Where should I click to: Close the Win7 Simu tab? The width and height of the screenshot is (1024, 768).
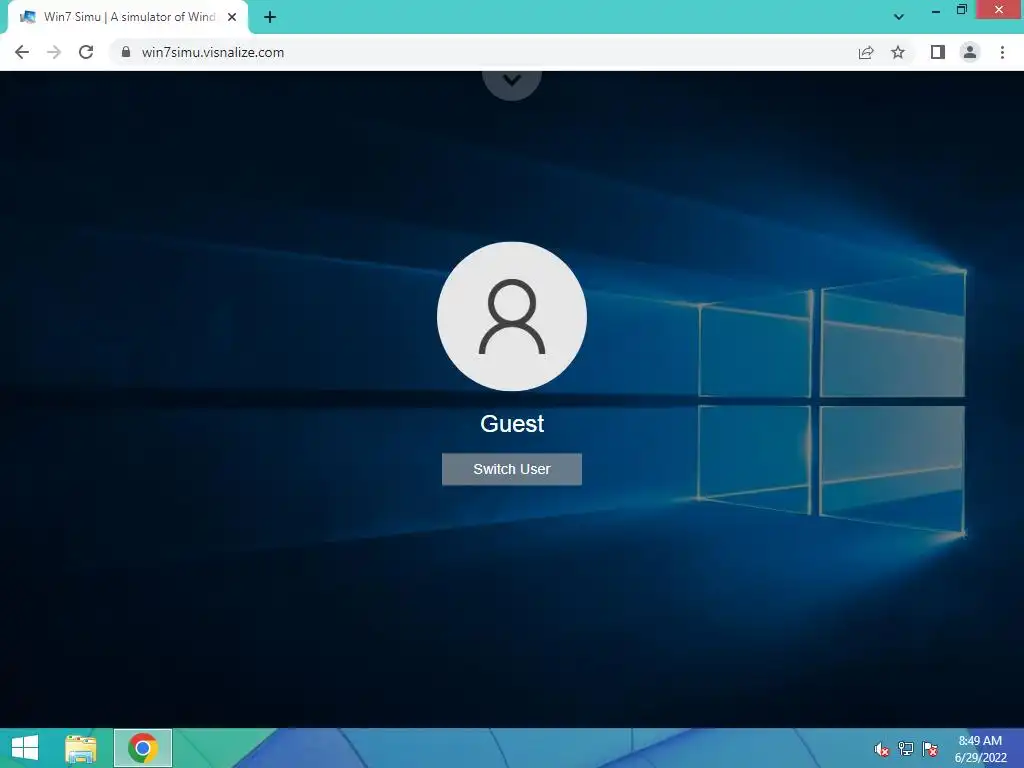click(x=232, y=17)
